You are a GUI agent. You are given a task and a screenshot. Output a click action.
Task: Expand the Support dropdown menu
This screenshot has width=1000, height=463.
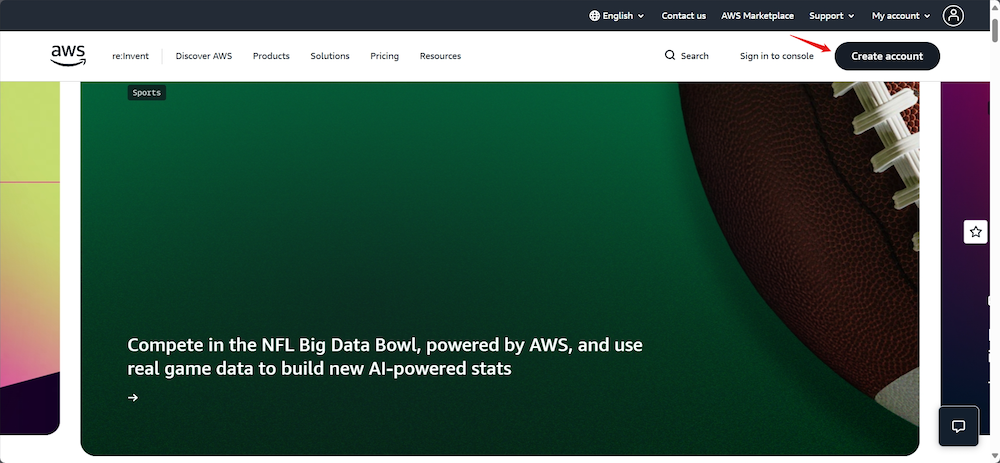pyautogui.click(x=832, y=15)
